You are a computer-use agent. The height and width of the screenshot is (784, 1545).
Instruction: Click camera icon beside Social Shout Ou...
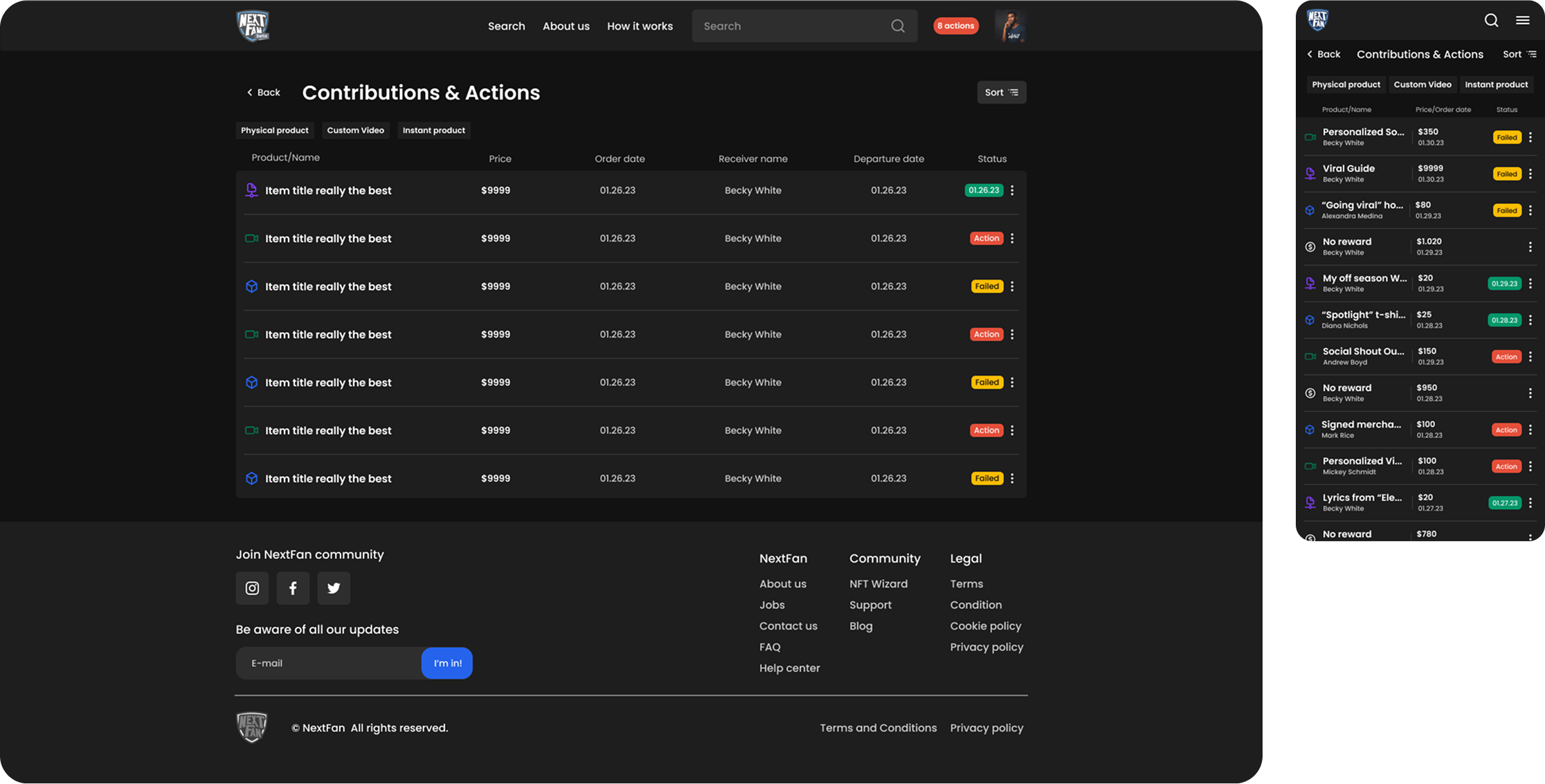[1310, 356]
